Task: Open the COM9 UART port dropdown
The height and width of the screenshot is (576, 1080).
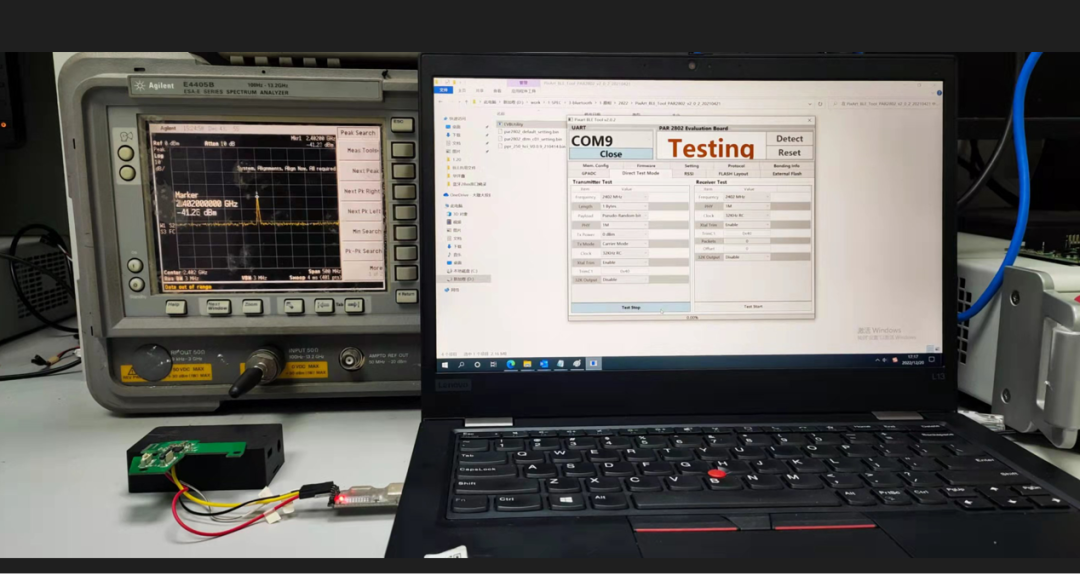Action: click(x=610, y=139)
